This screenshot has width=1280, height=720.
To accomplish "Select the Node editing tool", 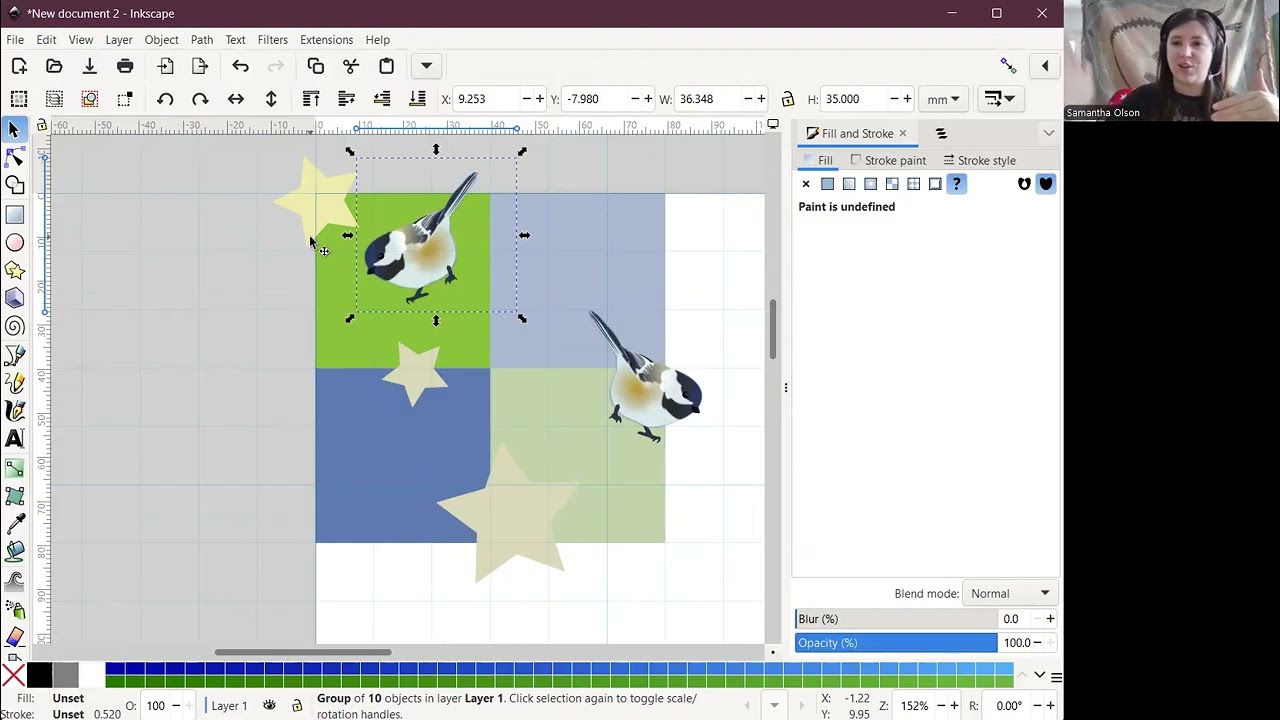I will pyautogui.click(x=14, y=158).
